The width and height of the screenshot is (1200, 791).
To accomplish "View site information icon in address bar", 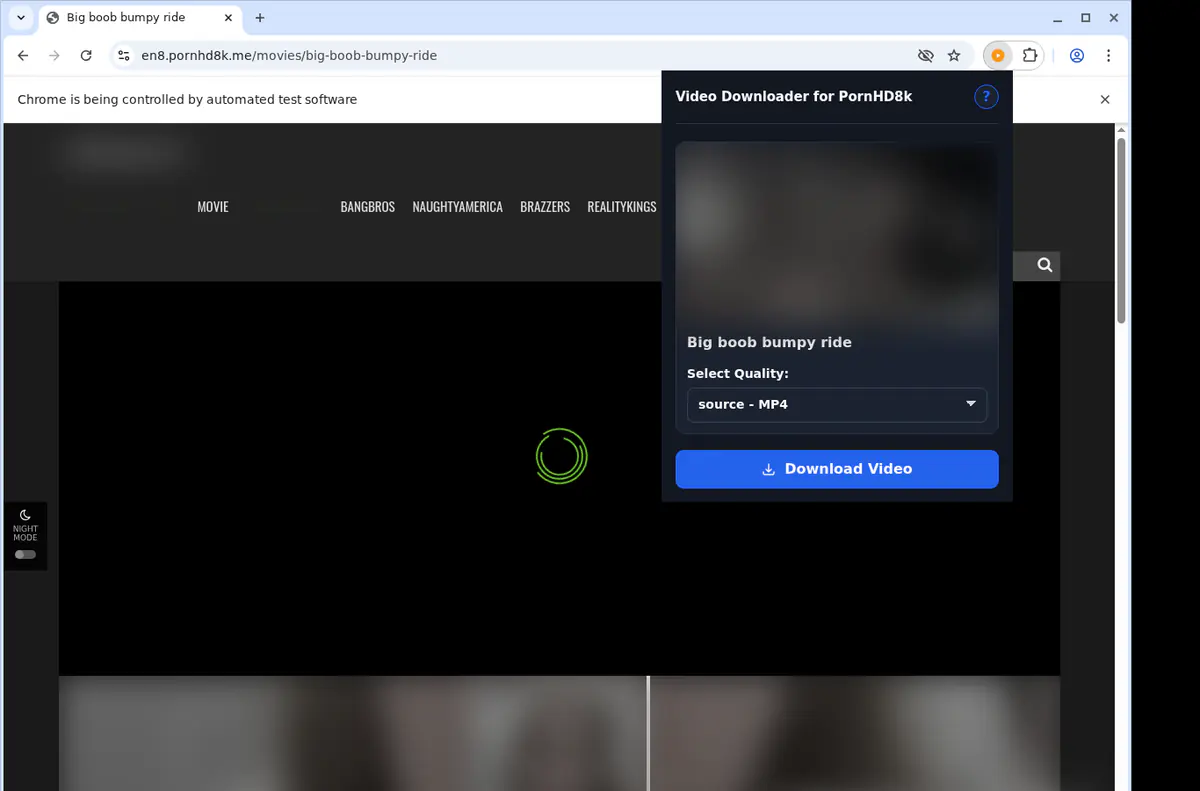I will (123, 56).
